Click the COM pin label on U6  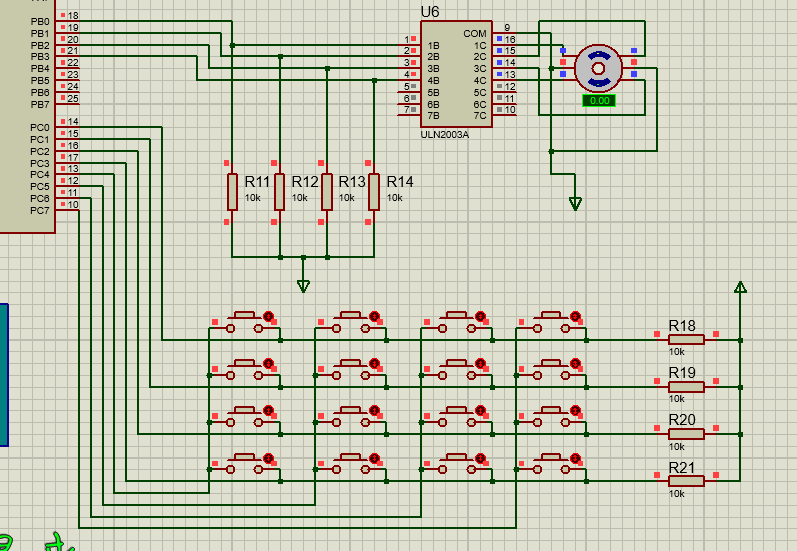click(475, 34)
